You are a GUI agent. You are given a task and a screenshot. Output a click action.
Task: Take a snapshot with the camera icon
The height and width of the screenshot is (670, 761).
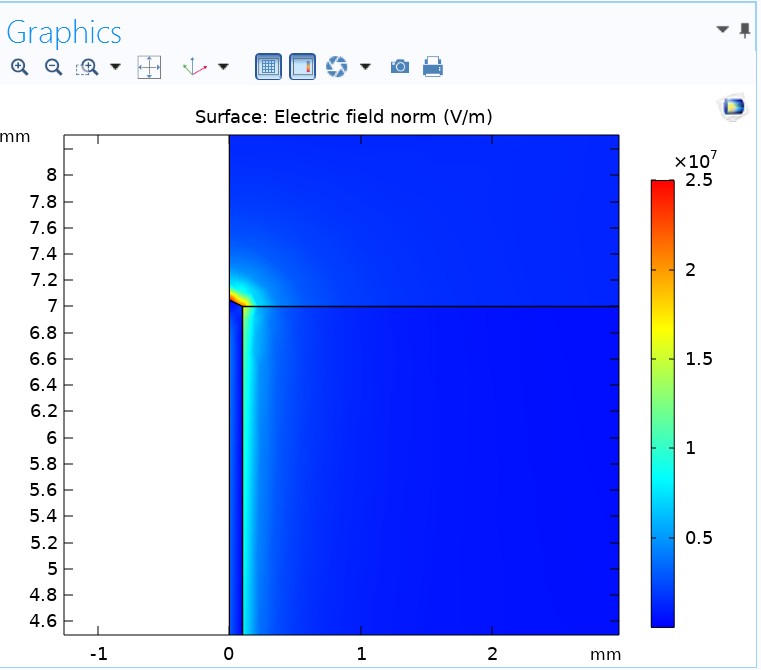tap(400, 67)
